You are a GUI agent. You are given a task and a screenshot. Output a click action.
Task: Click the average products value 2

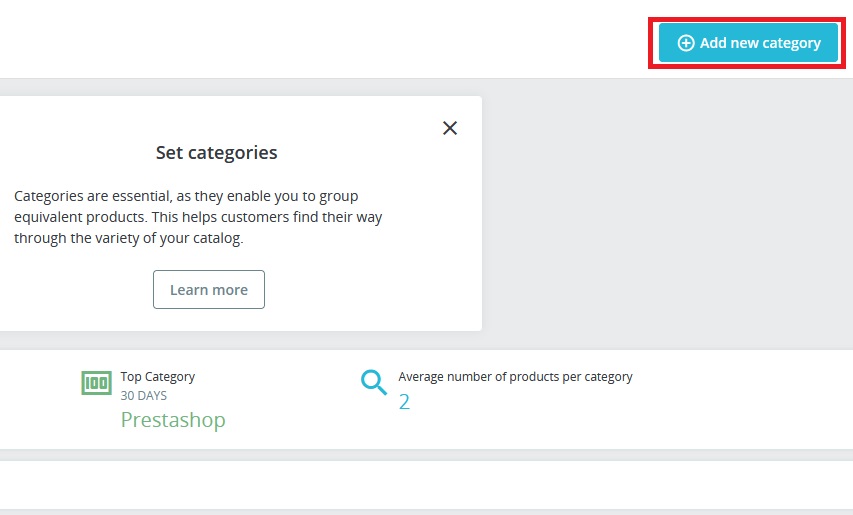coord(404,402)
